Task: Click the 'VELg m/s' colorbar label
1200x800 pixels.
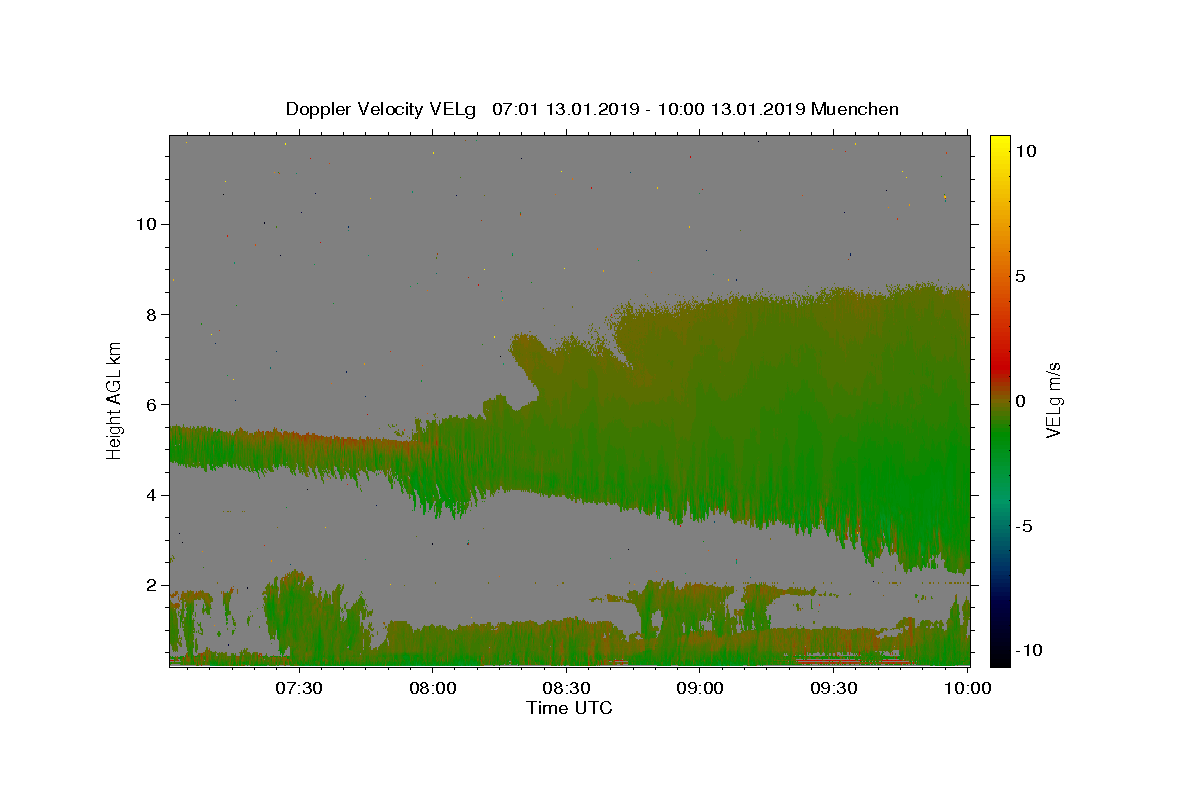Action: coord(1053,401)
